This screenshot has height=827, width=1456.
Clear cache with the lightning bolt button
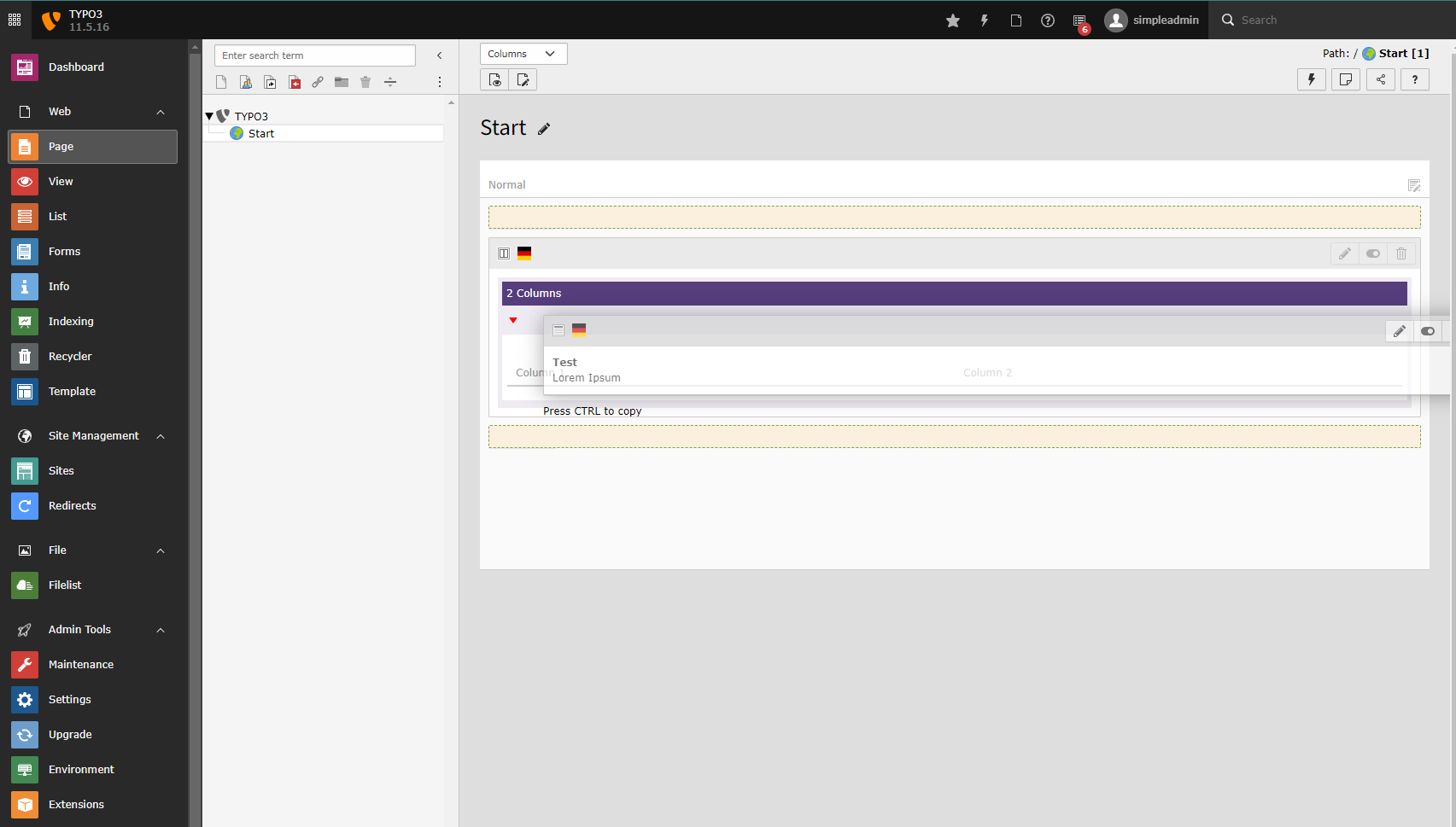1312,79
